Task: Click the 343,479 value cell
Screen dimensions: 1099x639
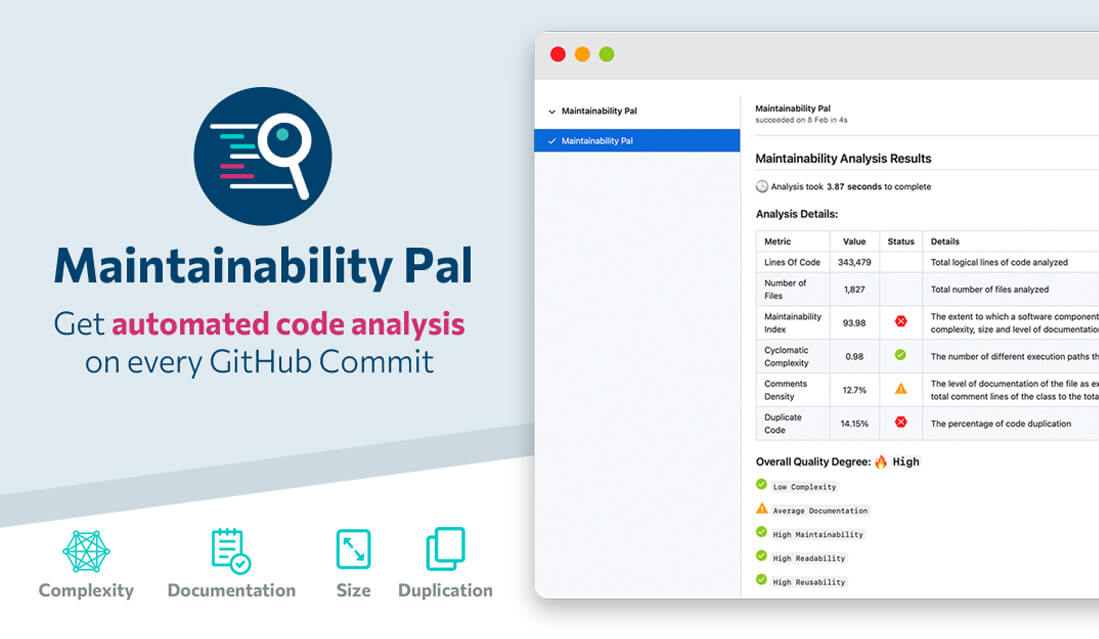Action: [x=854, y=263]
